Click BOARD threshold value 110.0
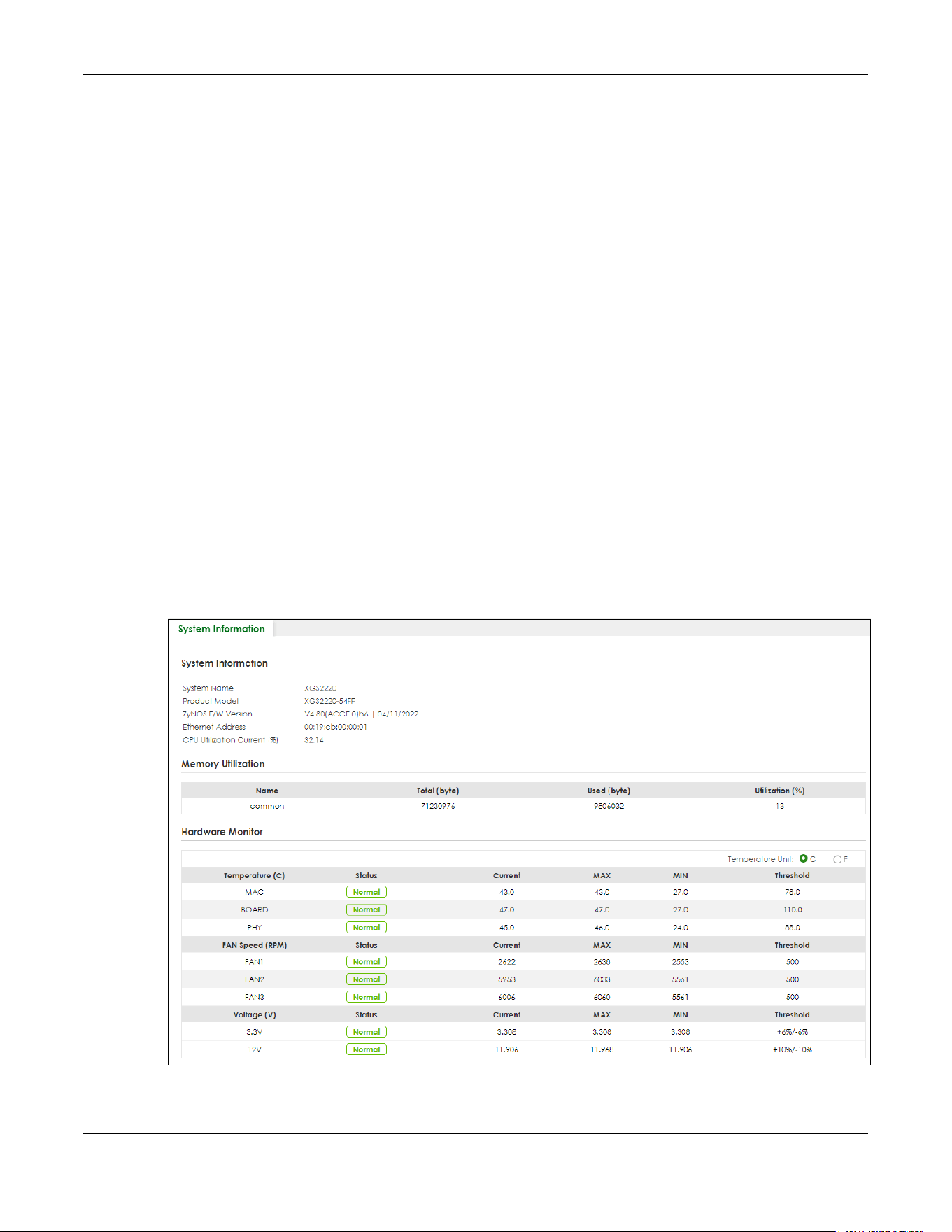This screenshot has width=952, height=1232. [792, 910]
